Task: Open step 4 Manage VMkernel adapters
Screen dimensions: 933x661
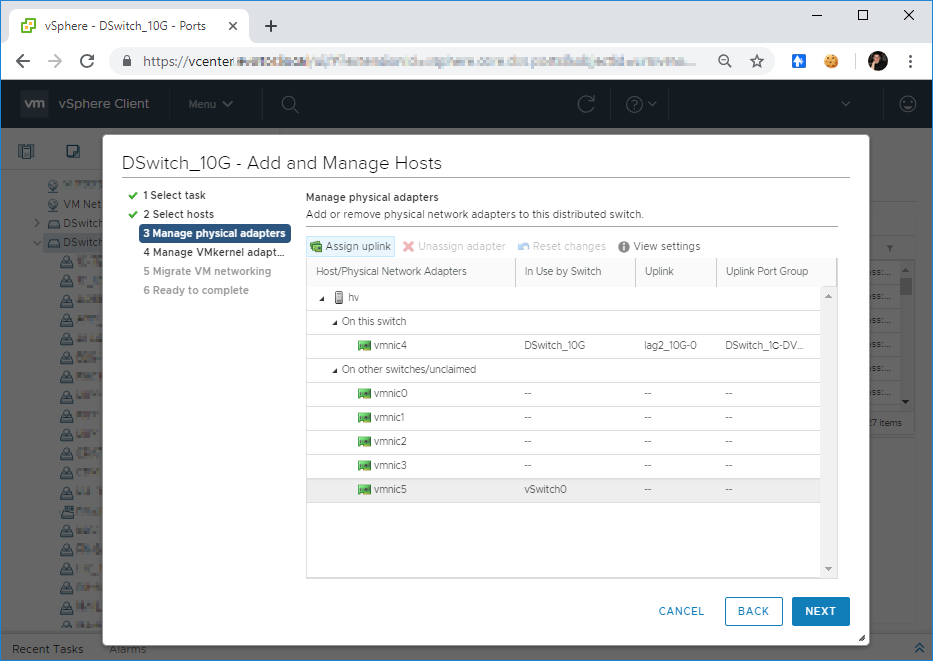Action: (x=214, y=252)
